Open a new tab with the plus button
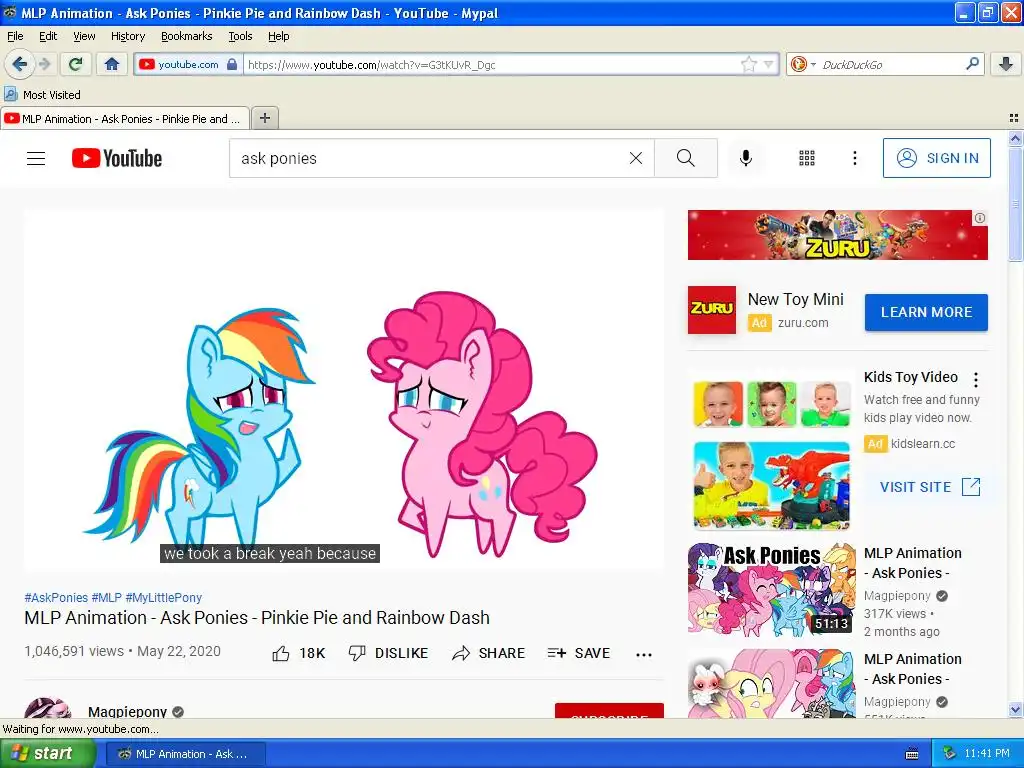 264,118
